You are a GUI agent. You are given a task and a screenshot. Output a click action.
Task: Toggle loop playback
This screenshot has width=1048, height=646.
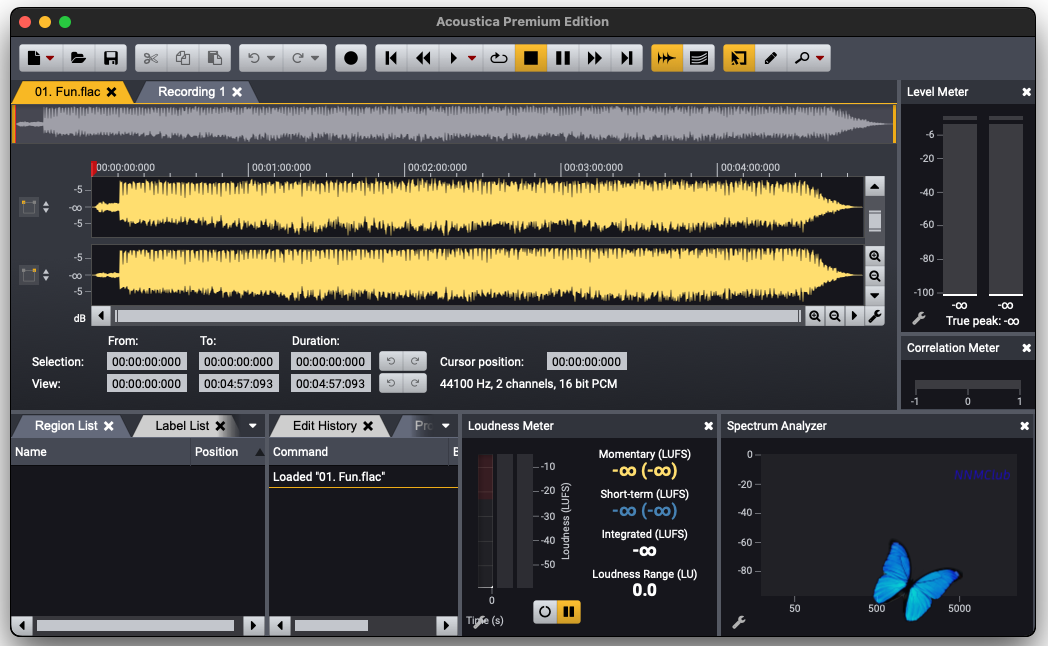pyautogui.click(x=499, y=58)
